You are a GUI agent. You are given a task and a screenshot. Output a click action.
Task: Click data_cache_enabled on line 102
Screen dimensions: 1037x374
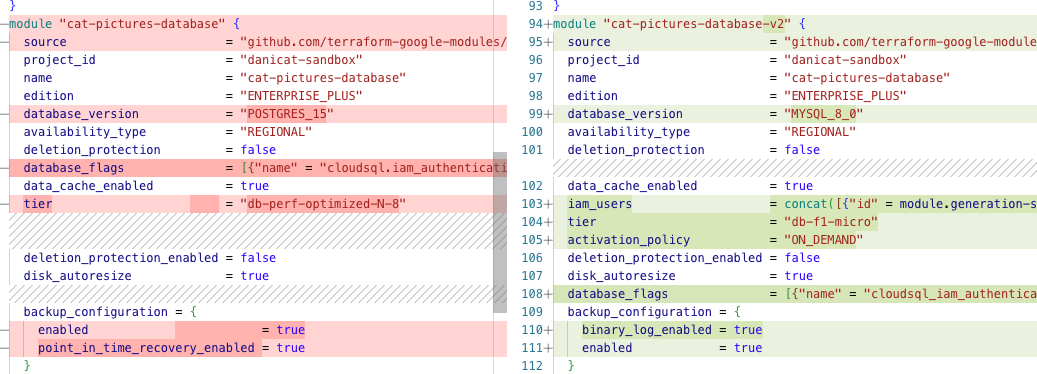(632, 186)
